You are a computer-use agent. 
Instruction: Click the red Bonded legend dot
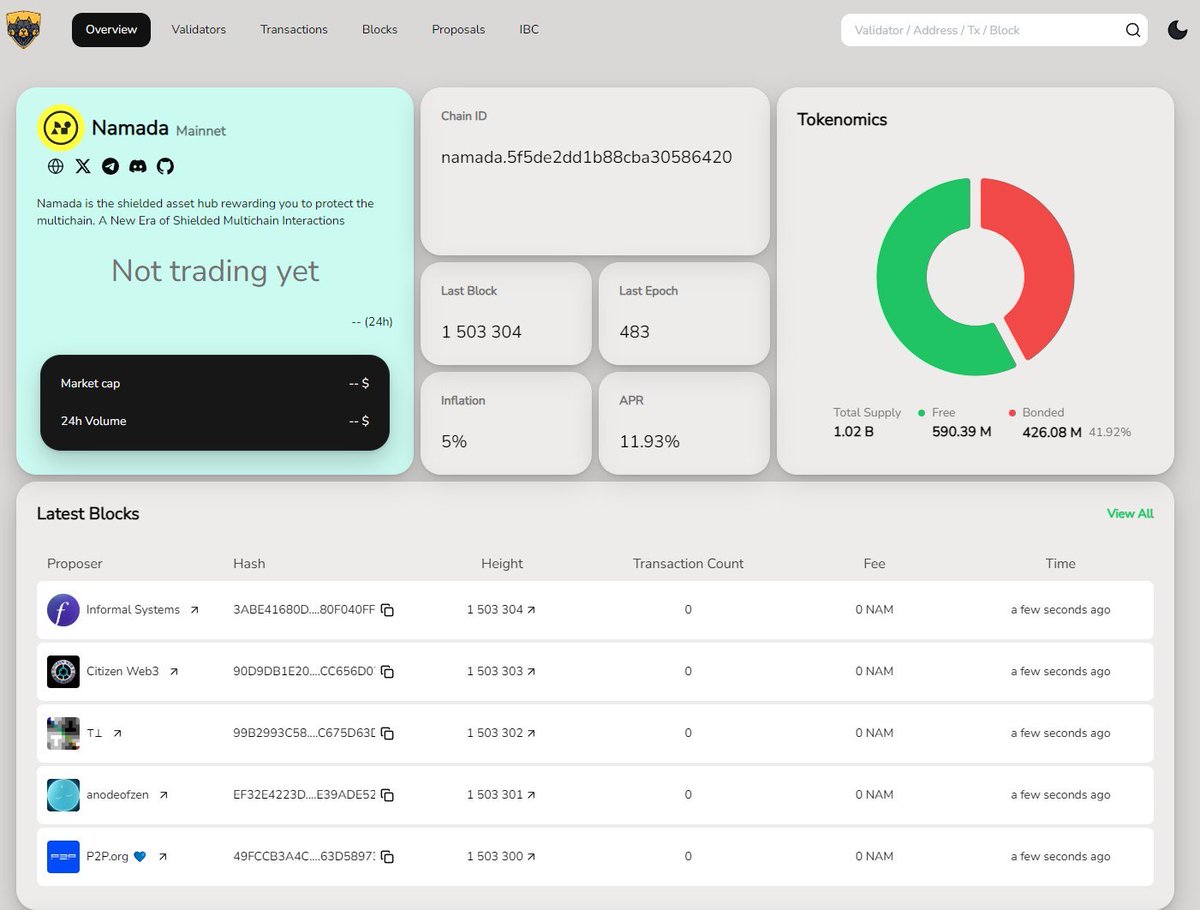pos(1012,413)
